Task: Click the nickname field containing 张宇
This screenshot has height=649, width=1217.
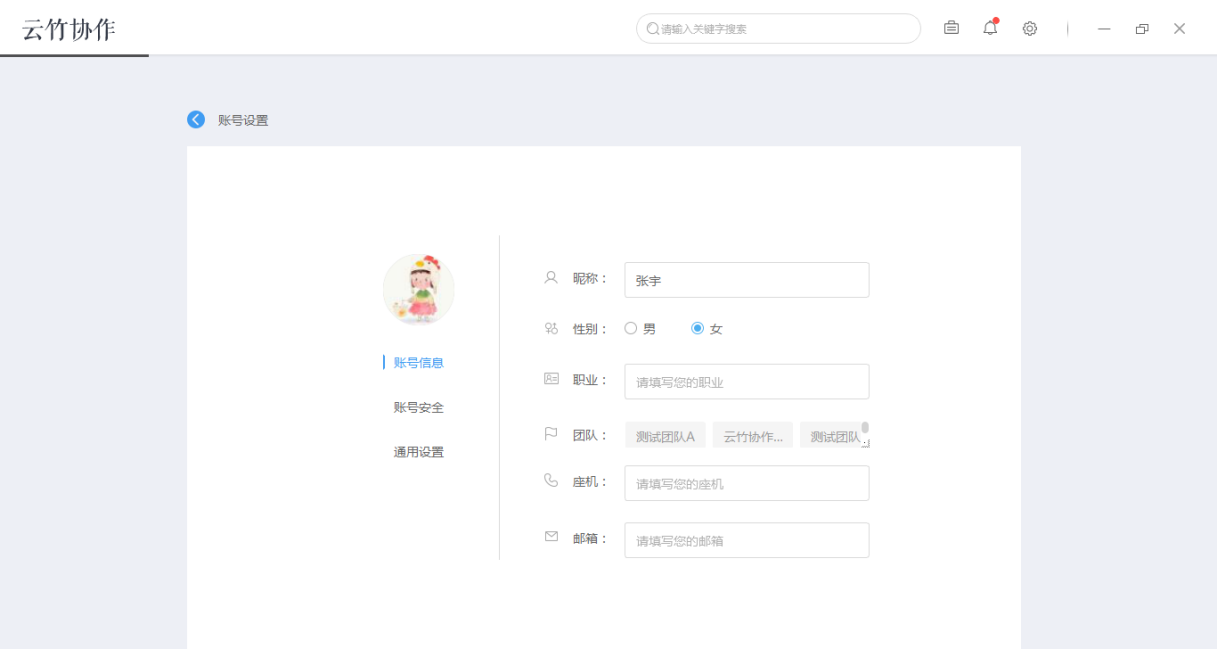Action: (x=746, y=279)
